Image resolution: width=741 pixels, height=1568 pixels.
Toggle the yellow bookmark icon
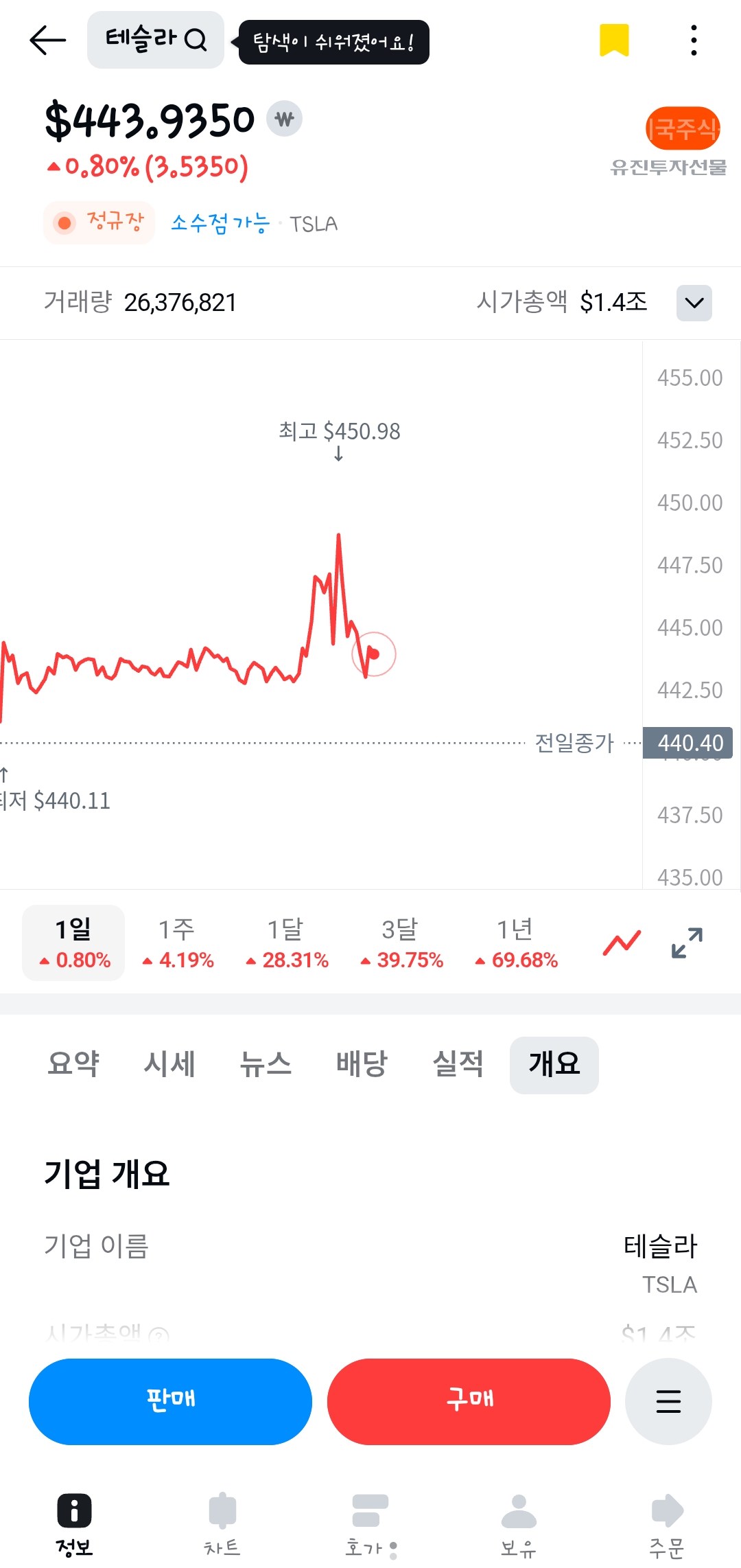coord(614,40)
